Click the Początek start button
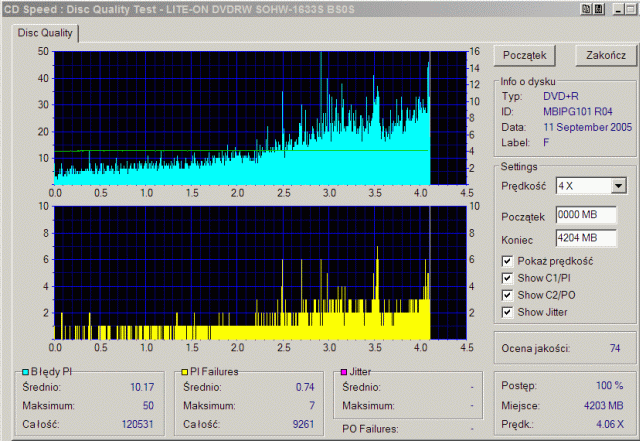The width and height of the screenshot is (640, 441). [x=524, y=55]
